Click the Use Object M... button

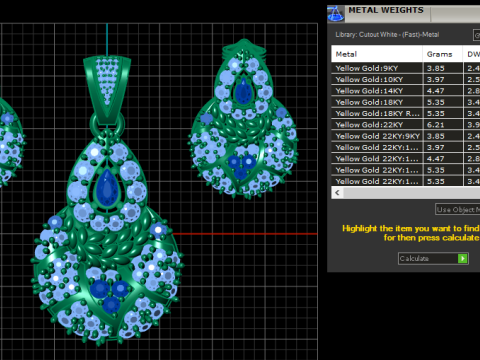click(457, 209)
